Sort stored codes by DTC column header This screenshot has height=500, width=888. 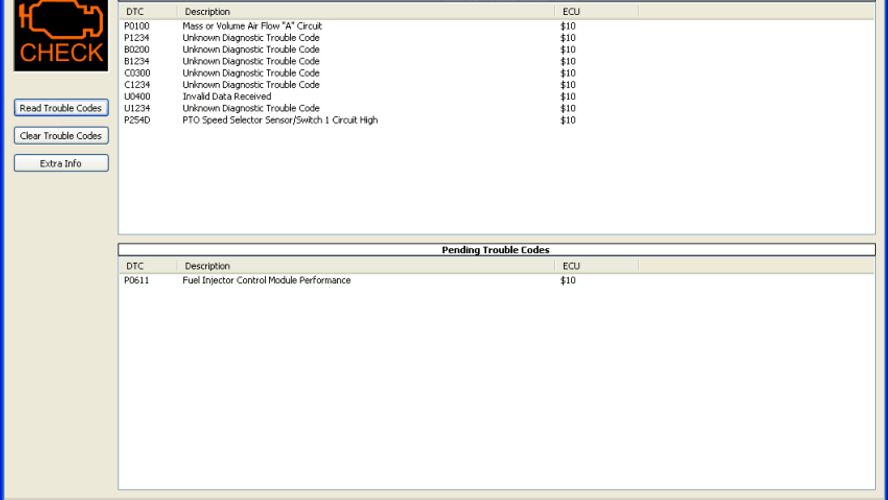(x=147, y=12)
